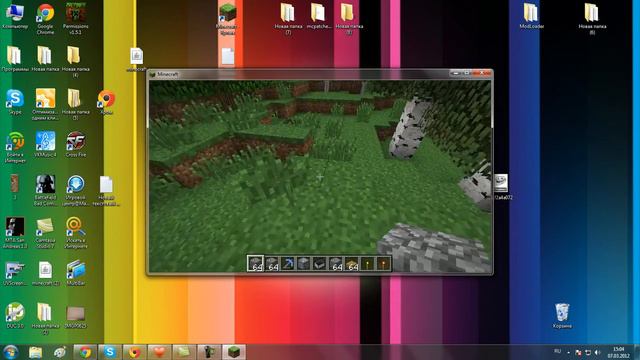Open the Новая папка (6) folder

pos(592,19)
